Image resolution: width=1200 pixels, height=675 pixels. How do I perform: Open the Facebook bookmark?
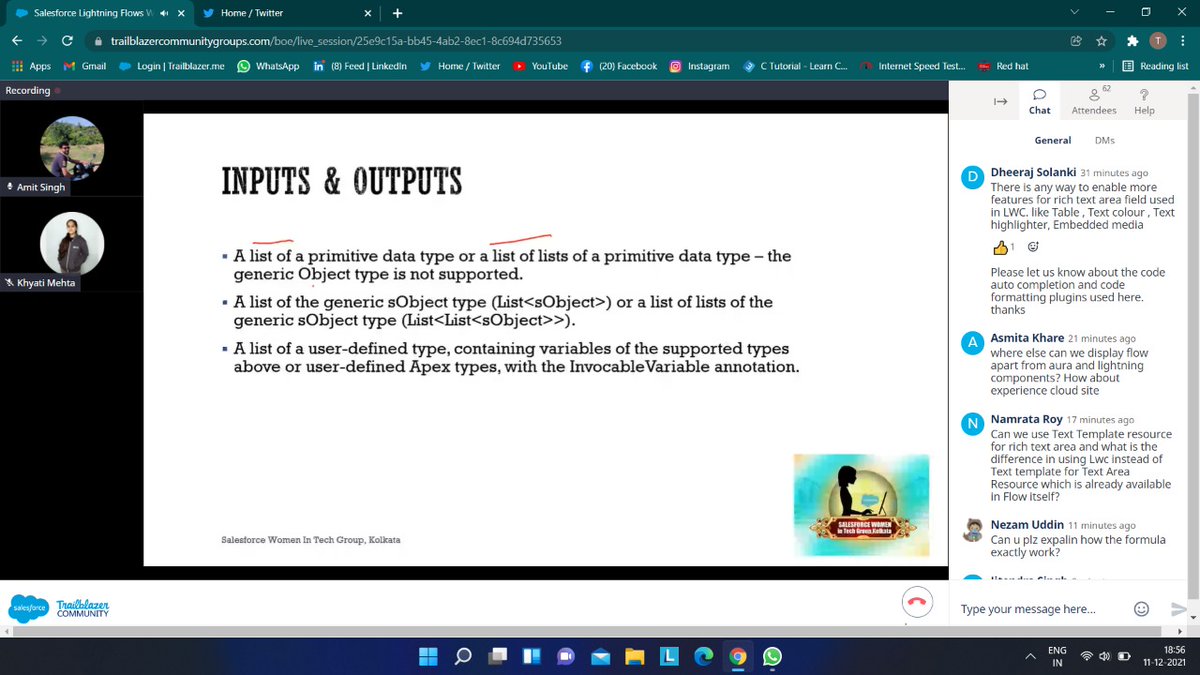[619, 66]
